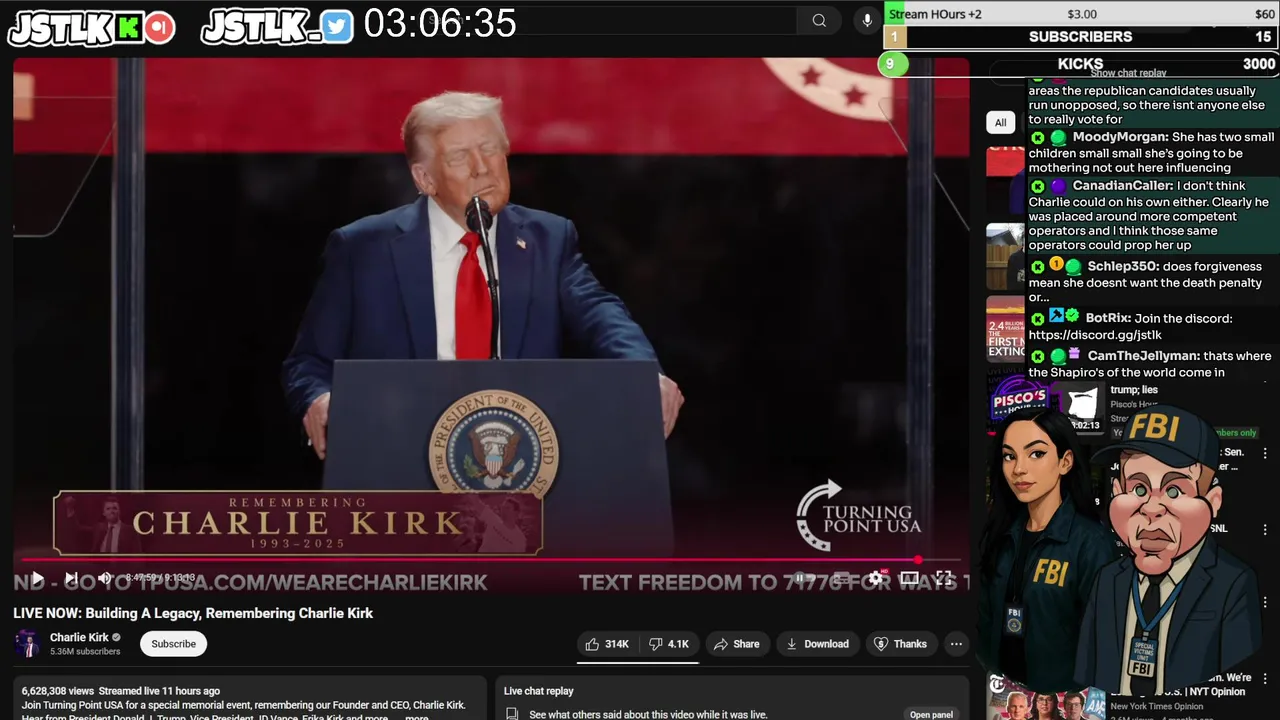The height and width of the screenshot is (720, 1280).
Task: Click MoodyMorgan username in chat
Action: pos(1120,137)
